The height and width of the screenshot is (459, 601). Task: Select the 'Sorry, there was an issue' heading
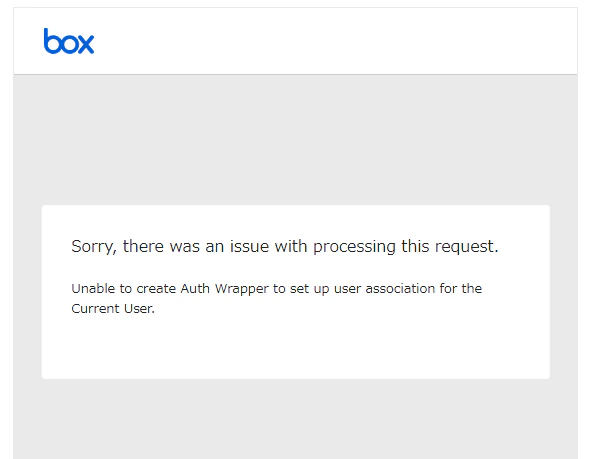point(285,246)
